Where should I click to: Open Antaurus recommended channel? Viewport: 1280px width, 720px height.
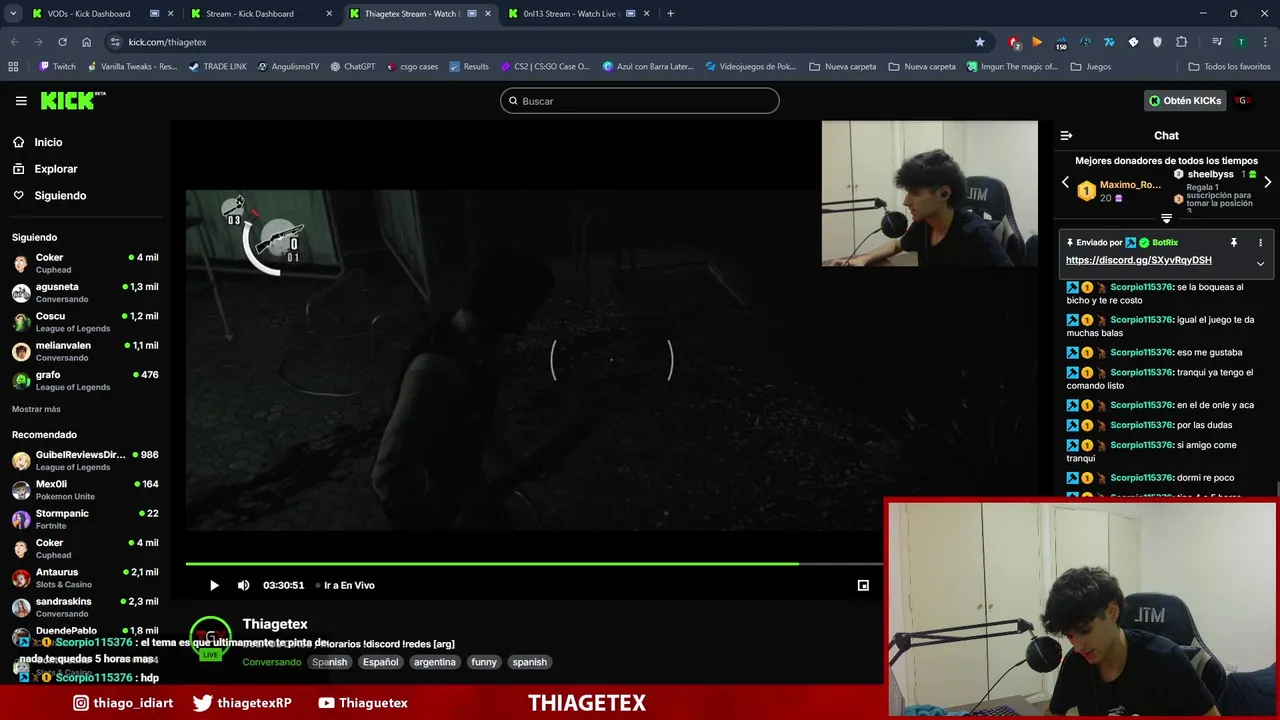[x=85, y=578]
